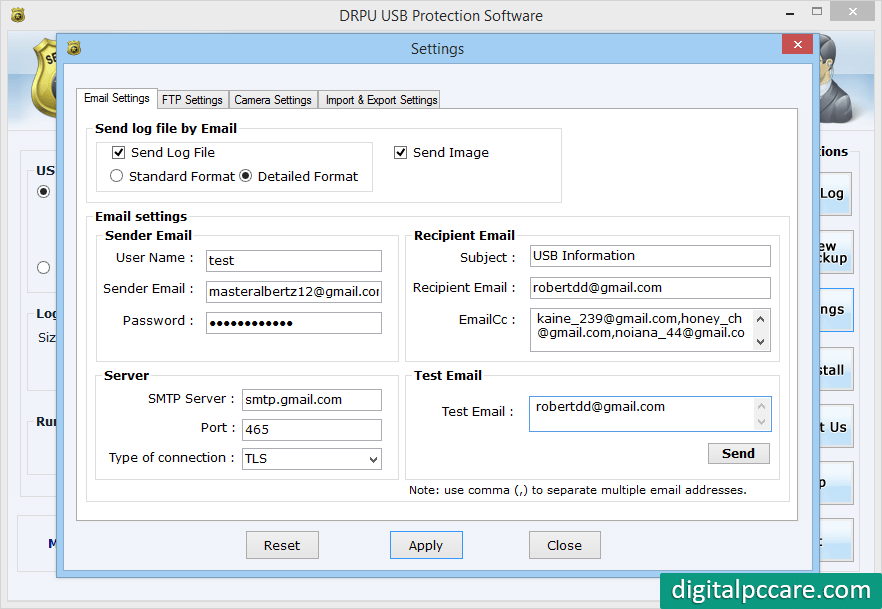Open the Camera Settings tab
This screenshot has height=609, width=882.
[273, 100]
